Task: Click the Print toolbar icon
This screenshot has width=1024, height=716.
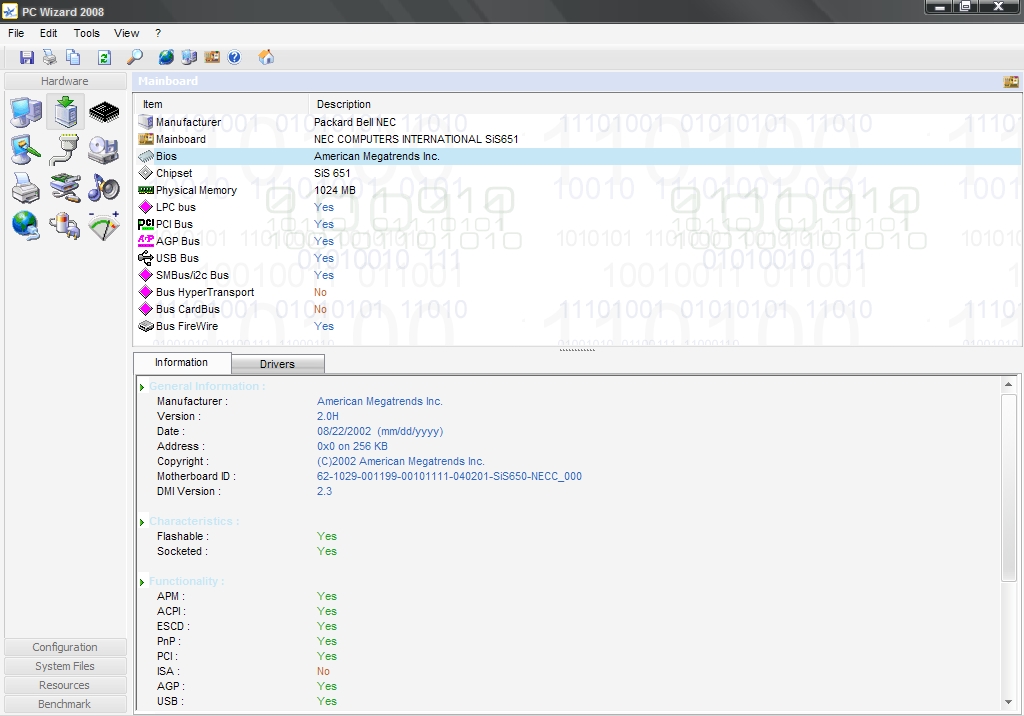Action: tap(50, 57)
